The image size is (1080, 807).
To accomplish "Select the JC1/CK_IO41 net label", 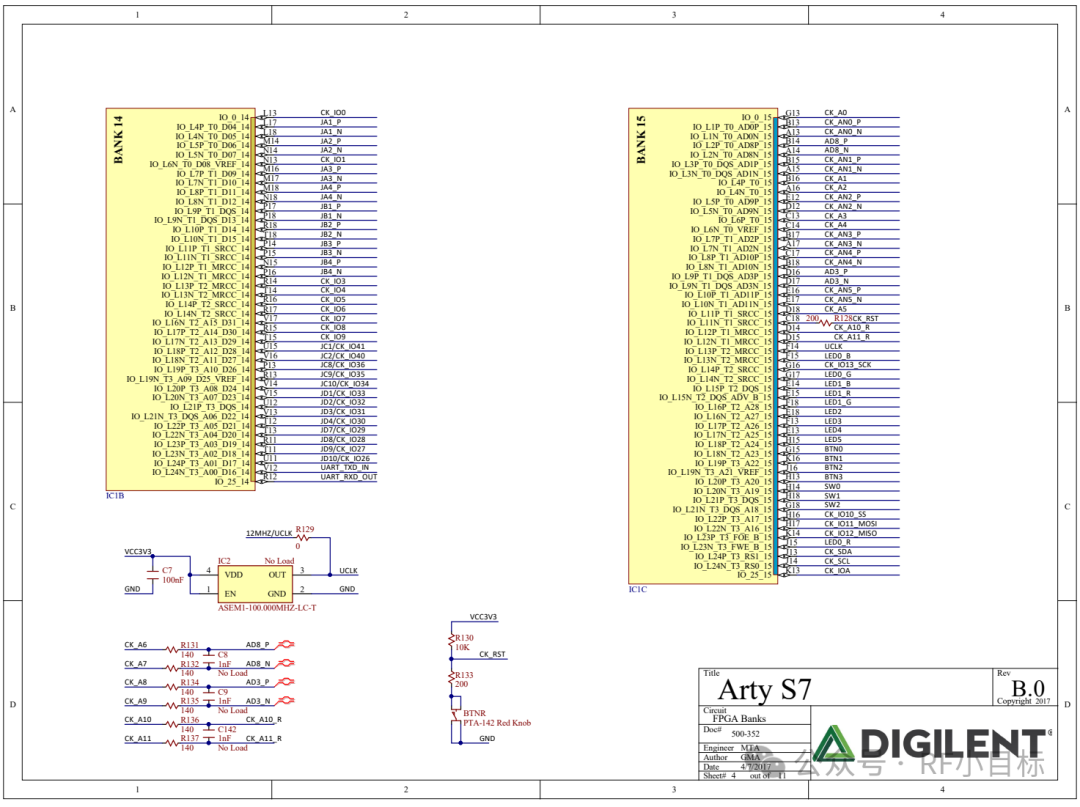I will click(x=342, y=346).
